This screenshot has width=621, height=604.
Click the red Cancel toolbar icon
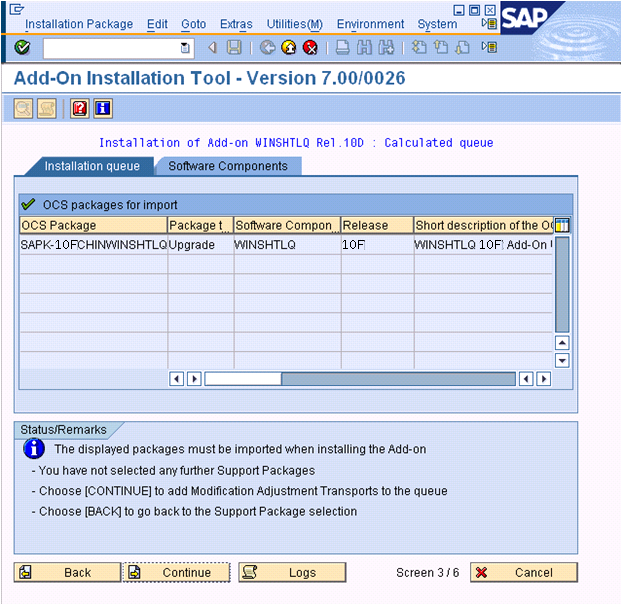[x=310, y=48]
